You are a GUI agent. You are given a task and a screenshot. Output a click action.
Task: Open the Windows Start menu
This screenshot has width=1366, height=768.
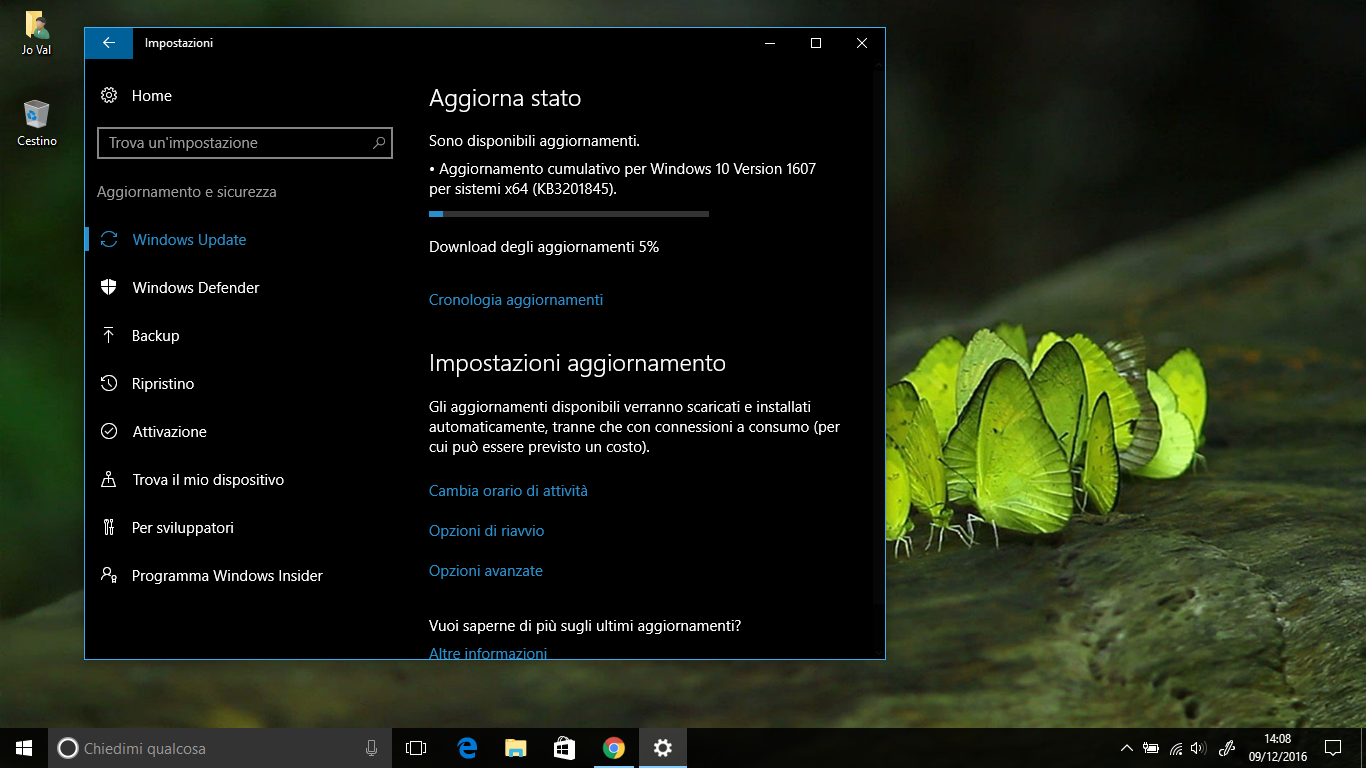point(24,748)
